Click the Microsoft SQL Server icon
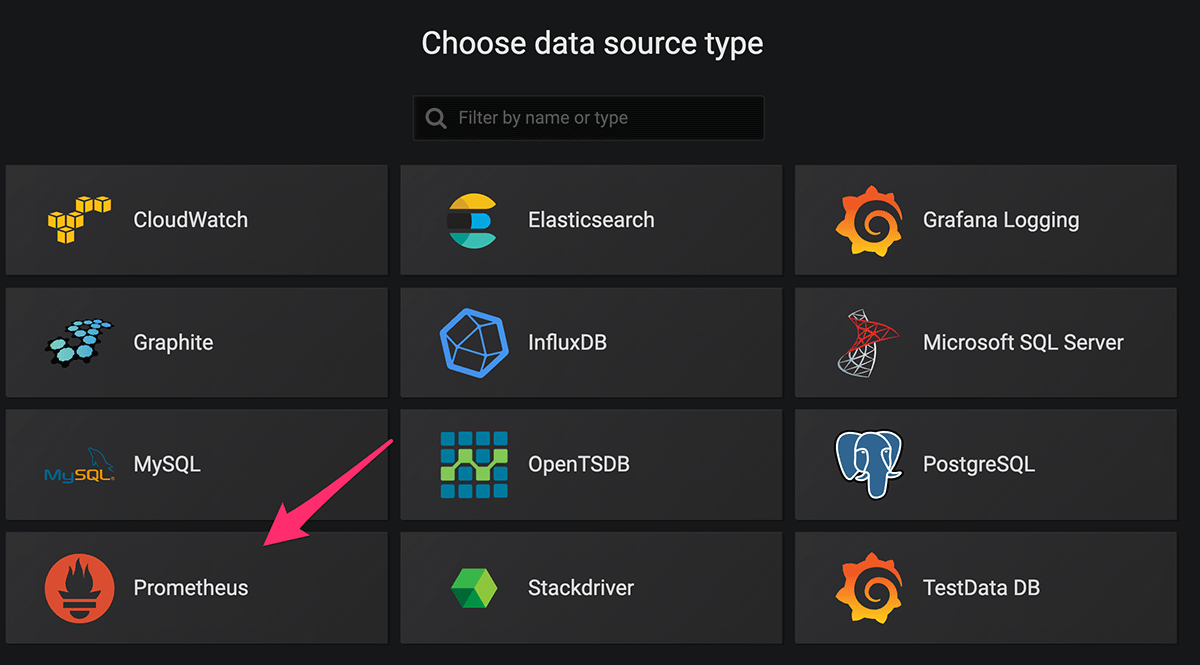The height and width of the screenshot is (665, 1200). pos(866,342)
